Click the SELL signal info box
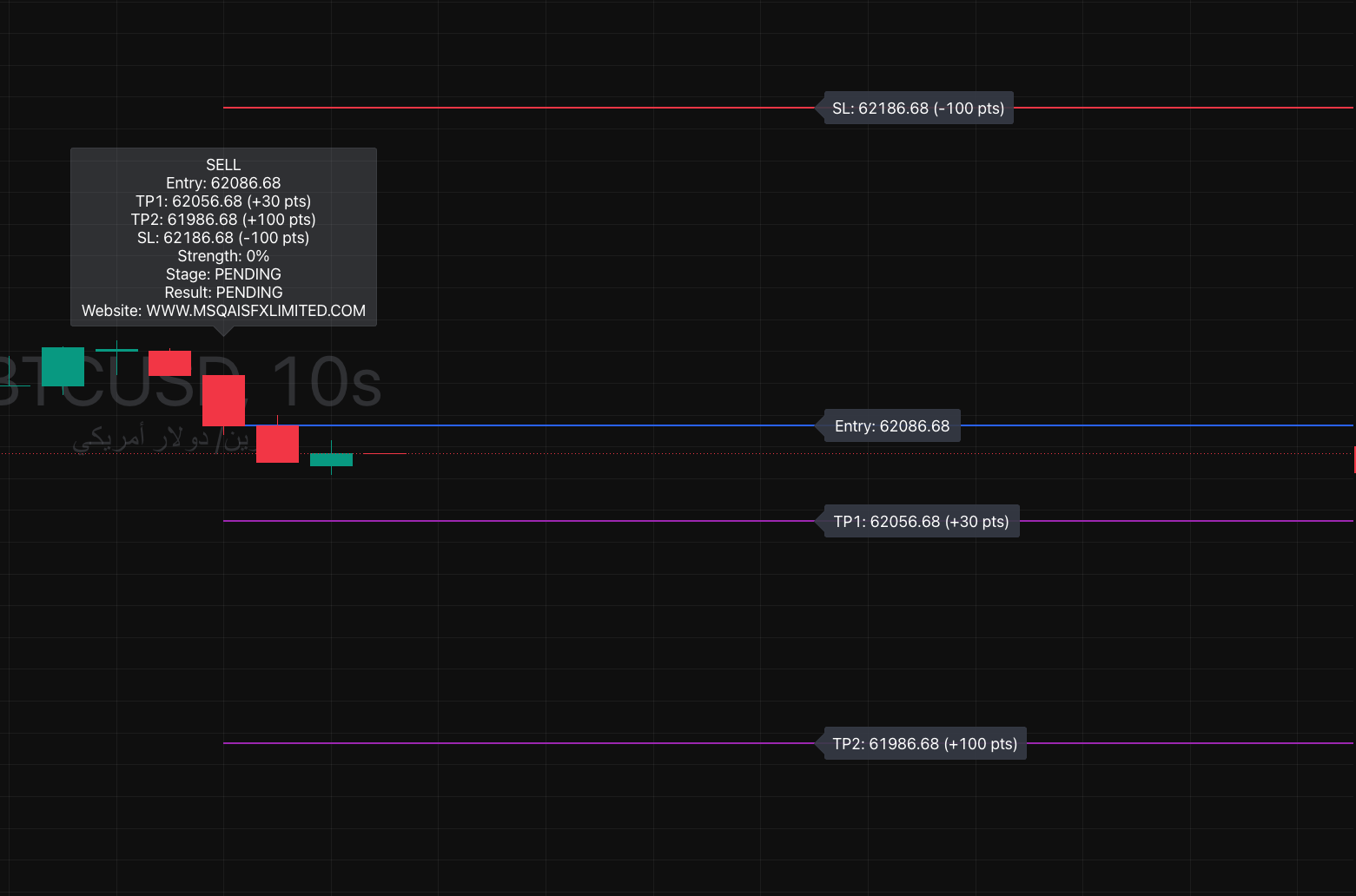The image size is (1356, 896). (223, 237)
